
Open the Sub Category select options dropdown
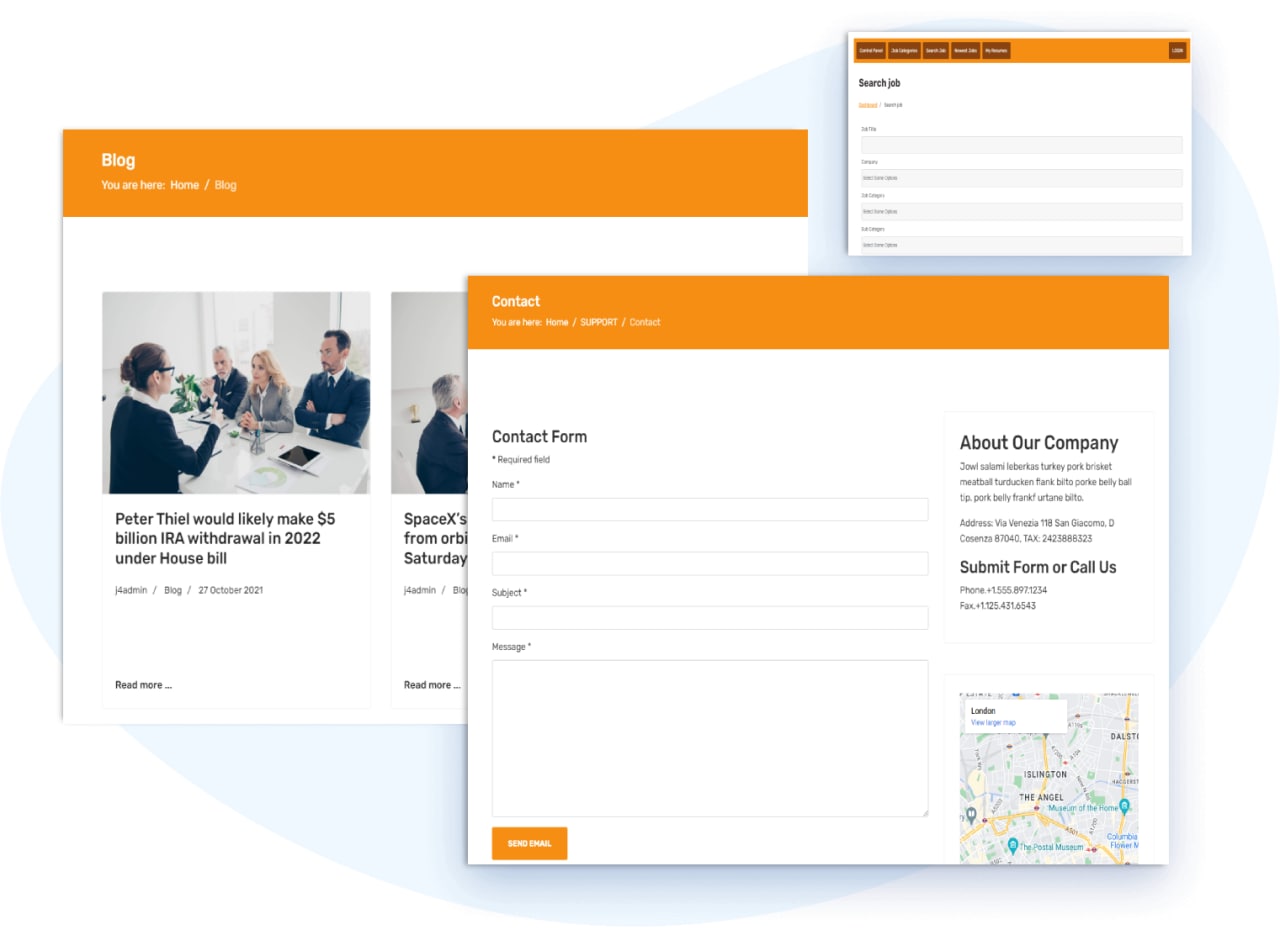(1022, 245)
